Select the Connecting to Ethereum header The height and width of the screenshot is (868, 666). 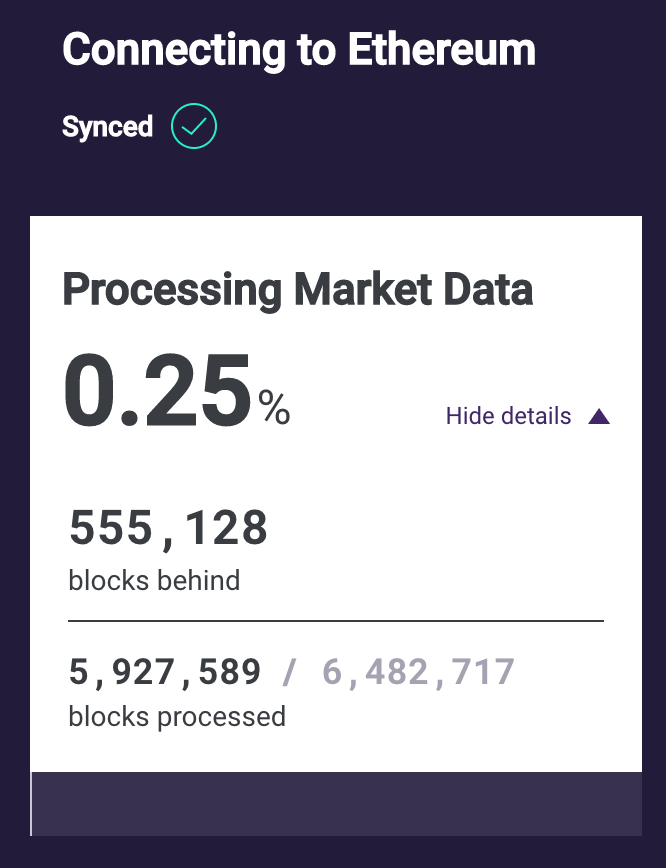click(299, 49)
